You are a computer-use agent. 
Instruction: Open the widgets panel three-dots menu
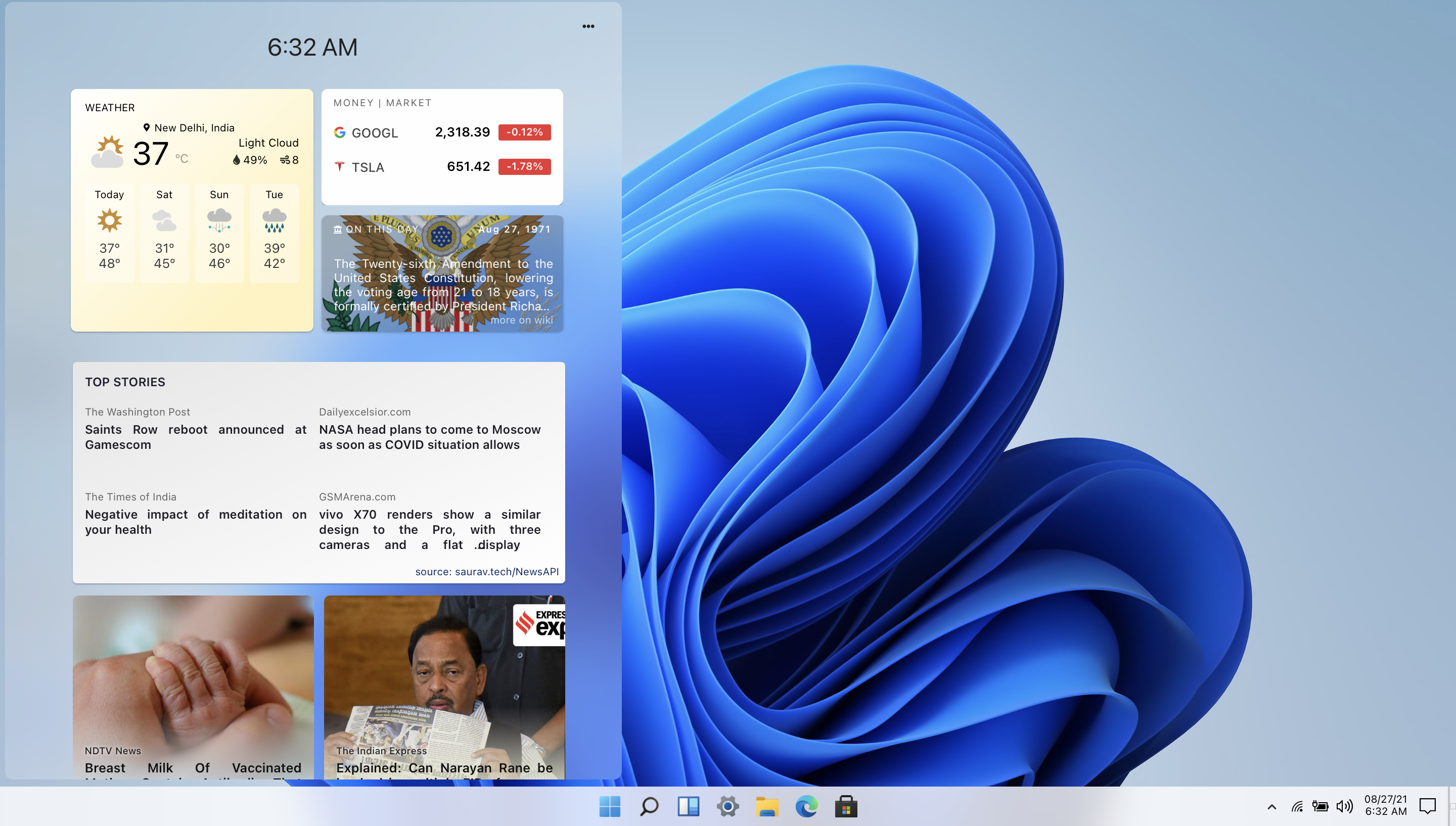(588, 26)
